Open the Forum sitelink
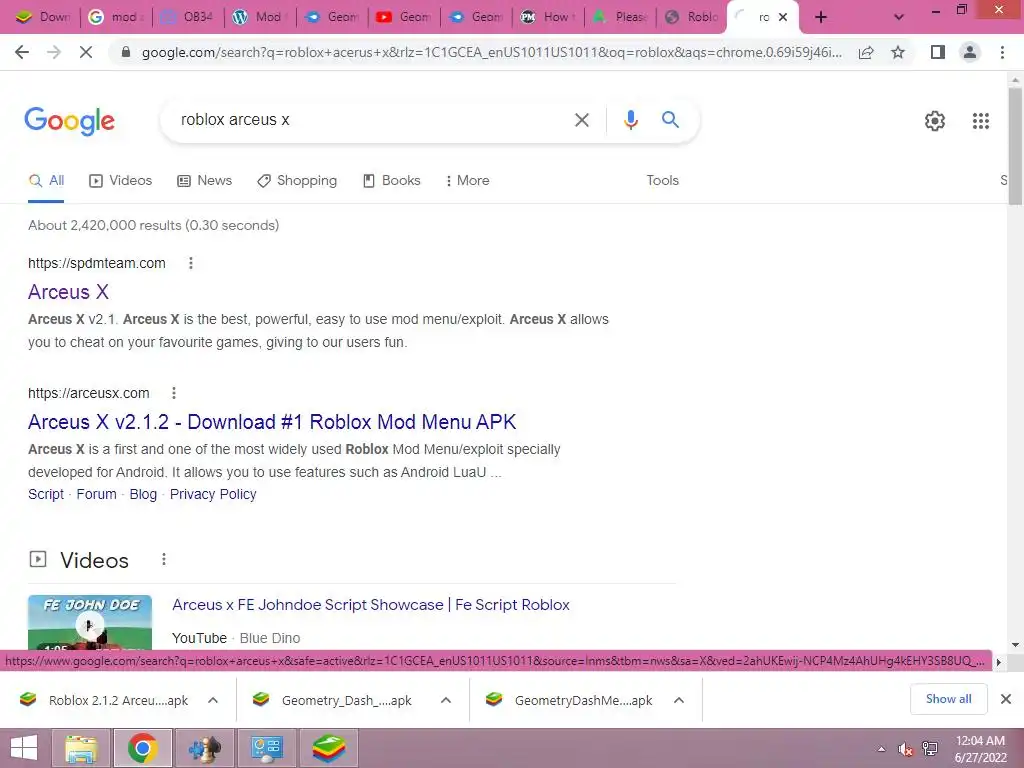Screen dimensions: 1024x768 pos(97,494)
